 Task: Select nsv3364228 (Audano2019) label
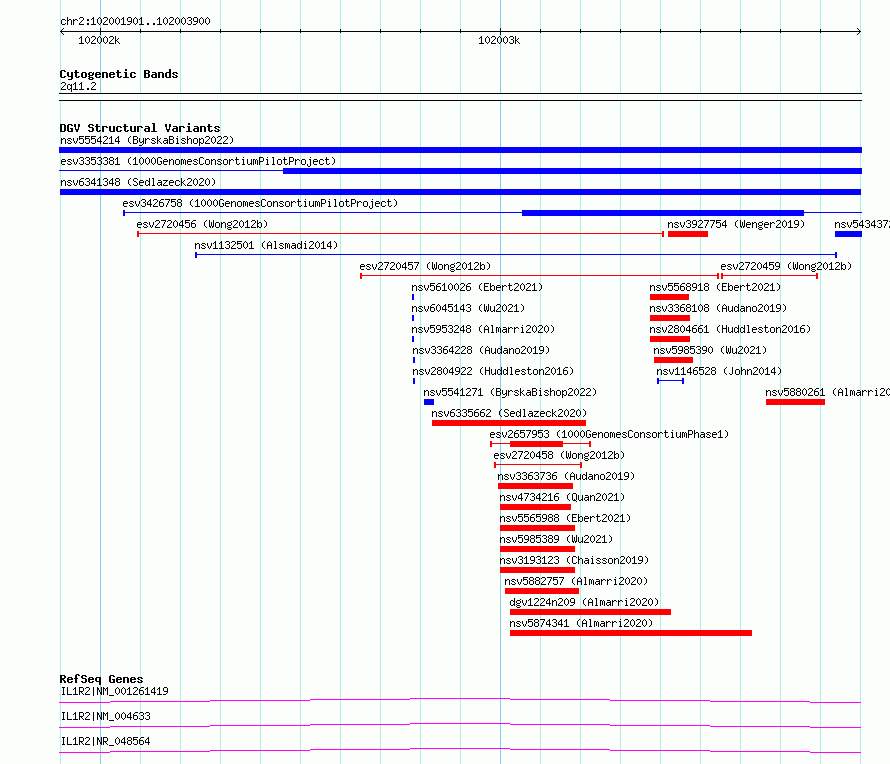point(481,350)
